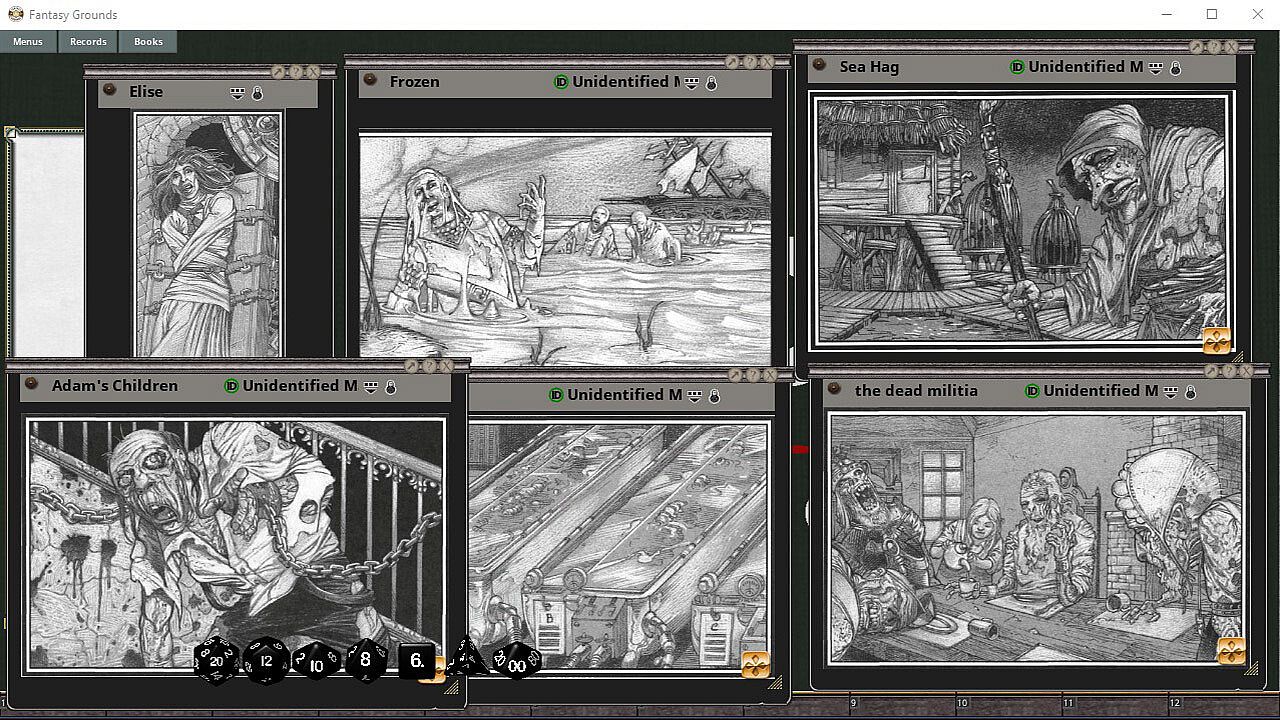
Task: Expand the toolbar dropdown in Adam's Children window
Action: tap(370, 387)
